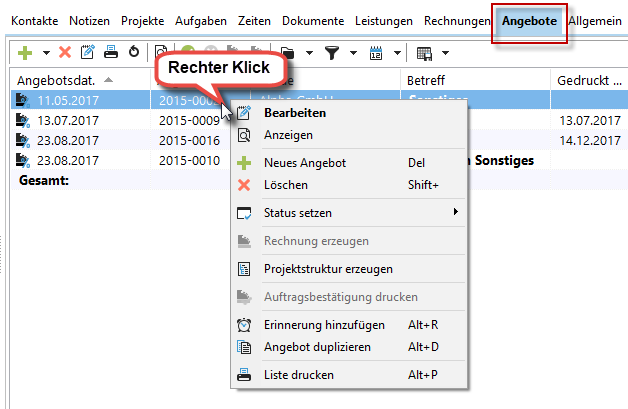The width and height of the screenshot is (628, 409).
Task: Click the funnel filter icon in the toolbar
Action: [x=332, y=52]
